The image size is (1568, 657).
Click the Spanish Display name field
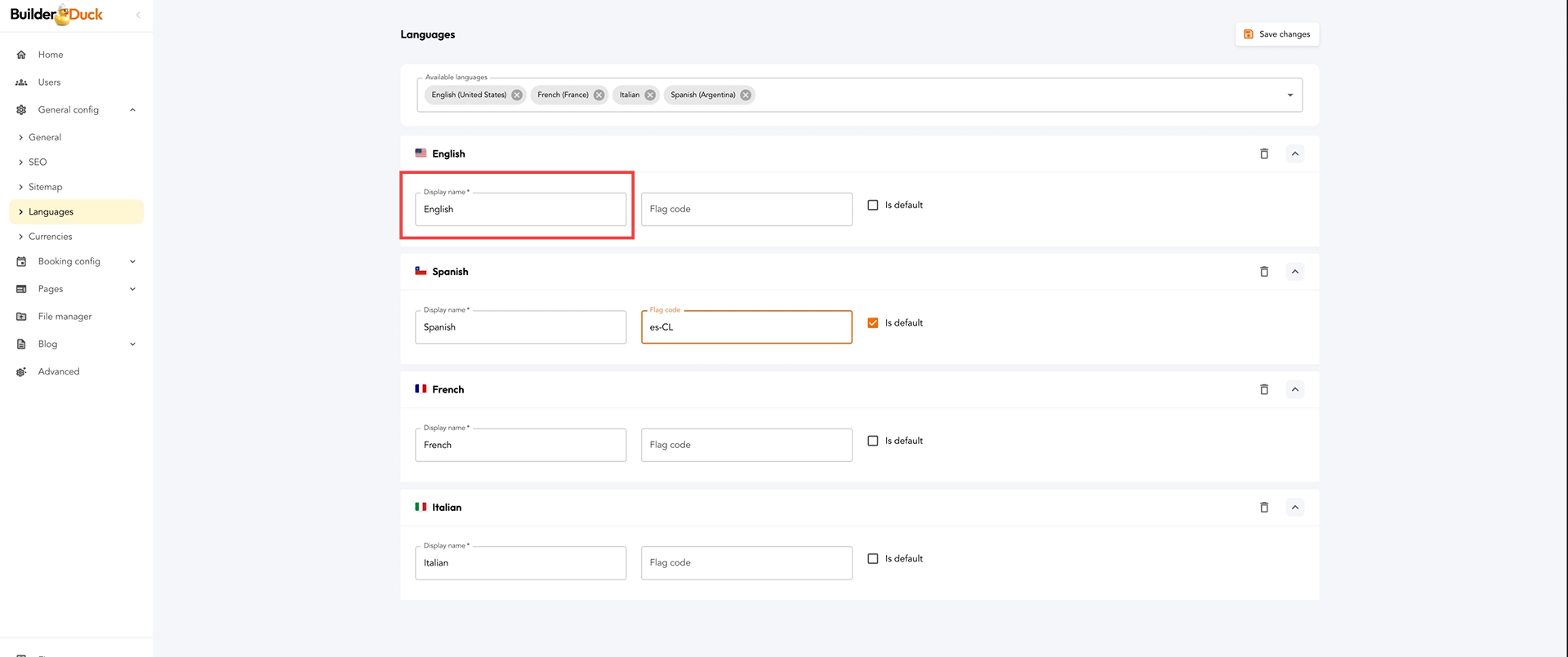(520, 327)
